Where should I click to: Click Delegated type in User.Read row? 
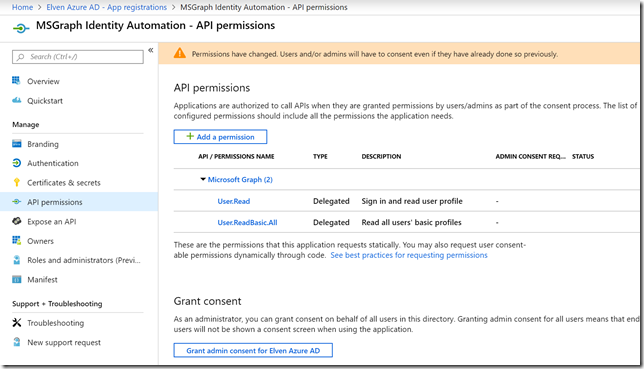331,201
